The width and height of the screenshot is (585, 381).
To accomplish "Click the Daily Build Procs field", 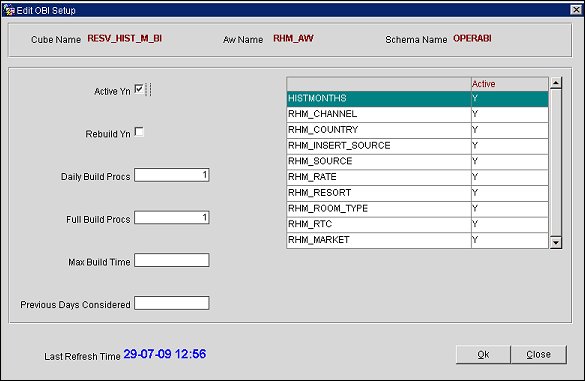I will 172,175.
